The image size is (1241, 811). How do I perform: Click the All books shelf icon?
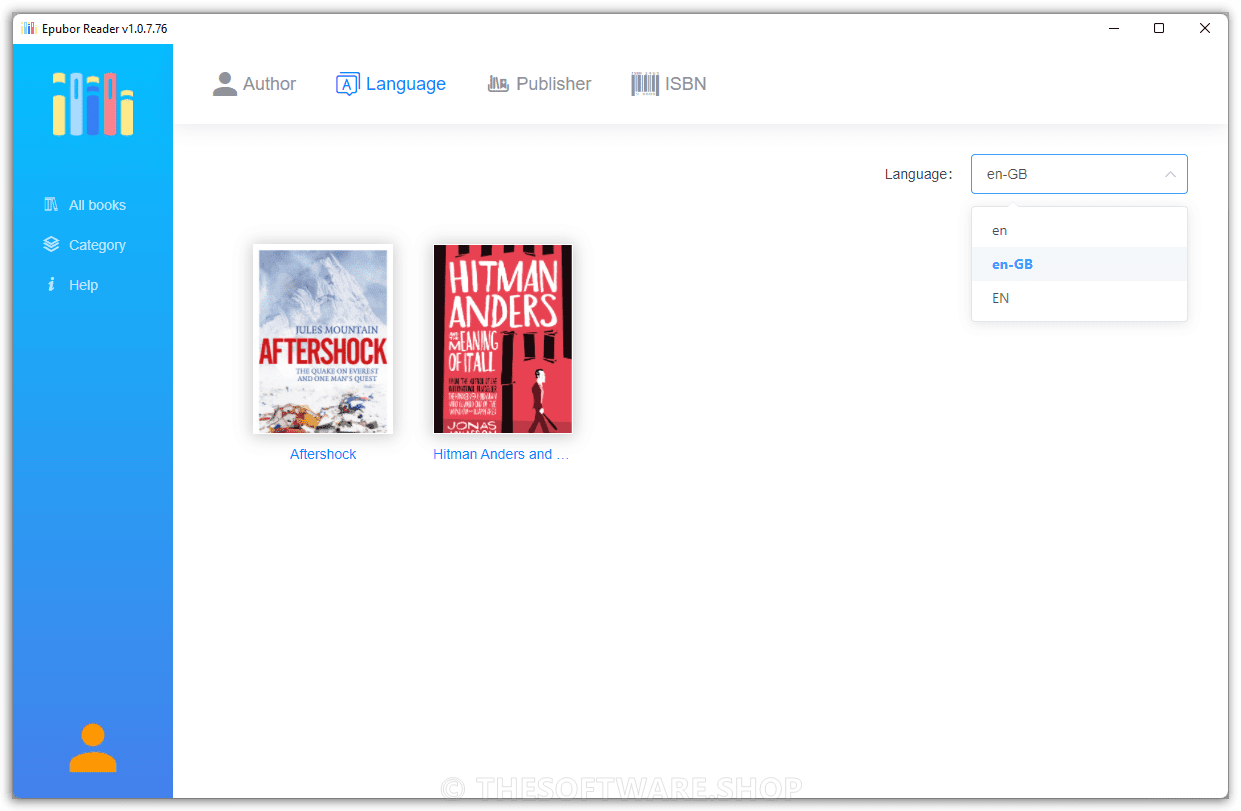(x=51, y=205)
